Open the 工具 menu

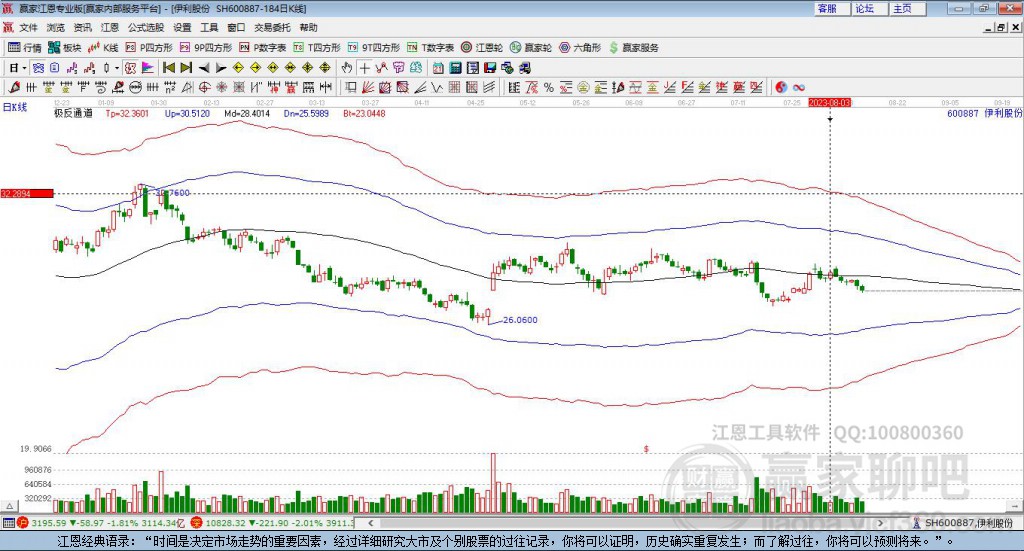[x=209, y=27]
